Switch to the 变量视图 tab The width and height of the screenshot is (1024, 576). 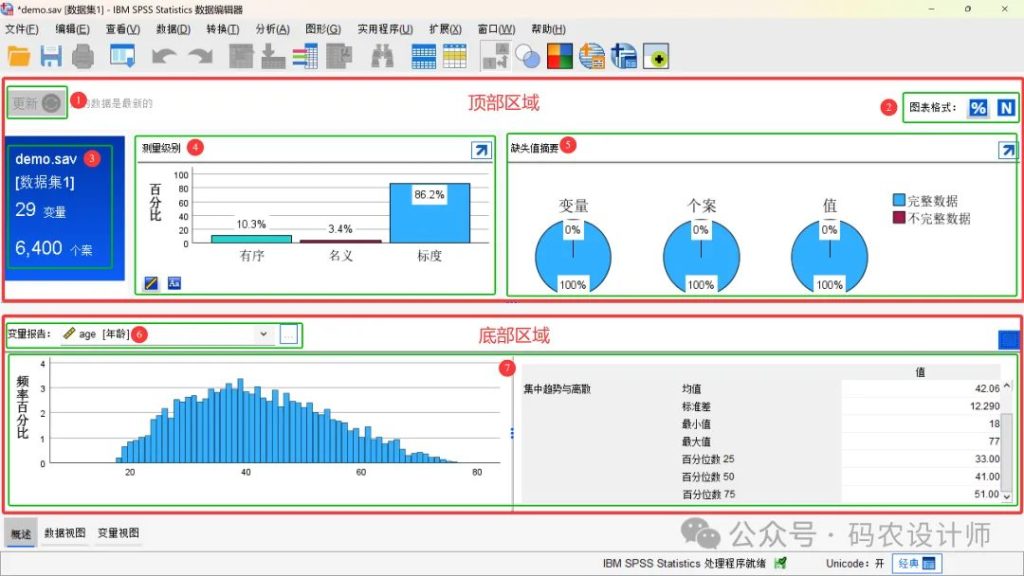[x=118, y=533]
